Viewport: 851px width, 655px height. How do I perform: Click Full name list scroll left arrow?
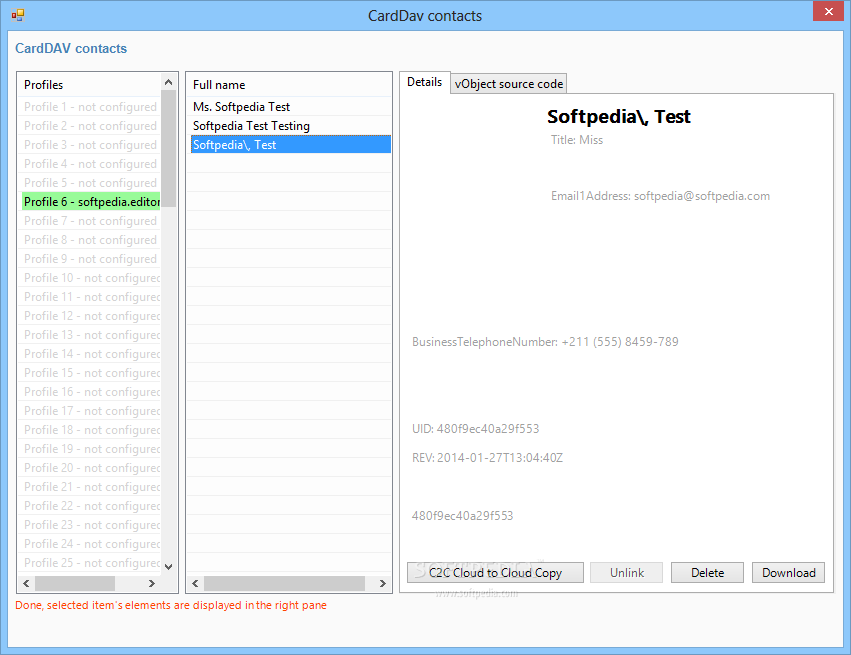[x=195, y=583]
